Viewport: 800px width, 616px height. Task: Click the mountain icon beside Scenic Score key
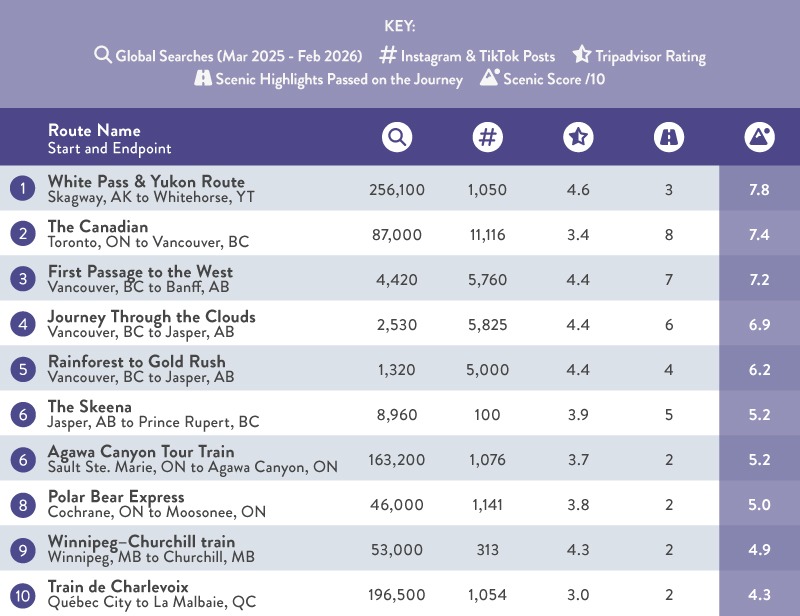(x=490, y=78)
